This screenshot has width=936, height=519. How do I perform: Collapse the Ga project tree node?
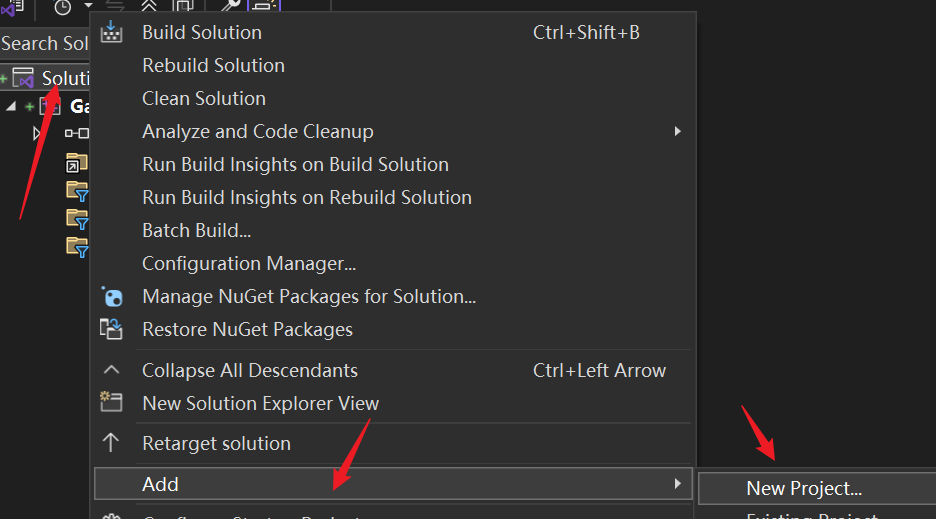tap(11, 106)
